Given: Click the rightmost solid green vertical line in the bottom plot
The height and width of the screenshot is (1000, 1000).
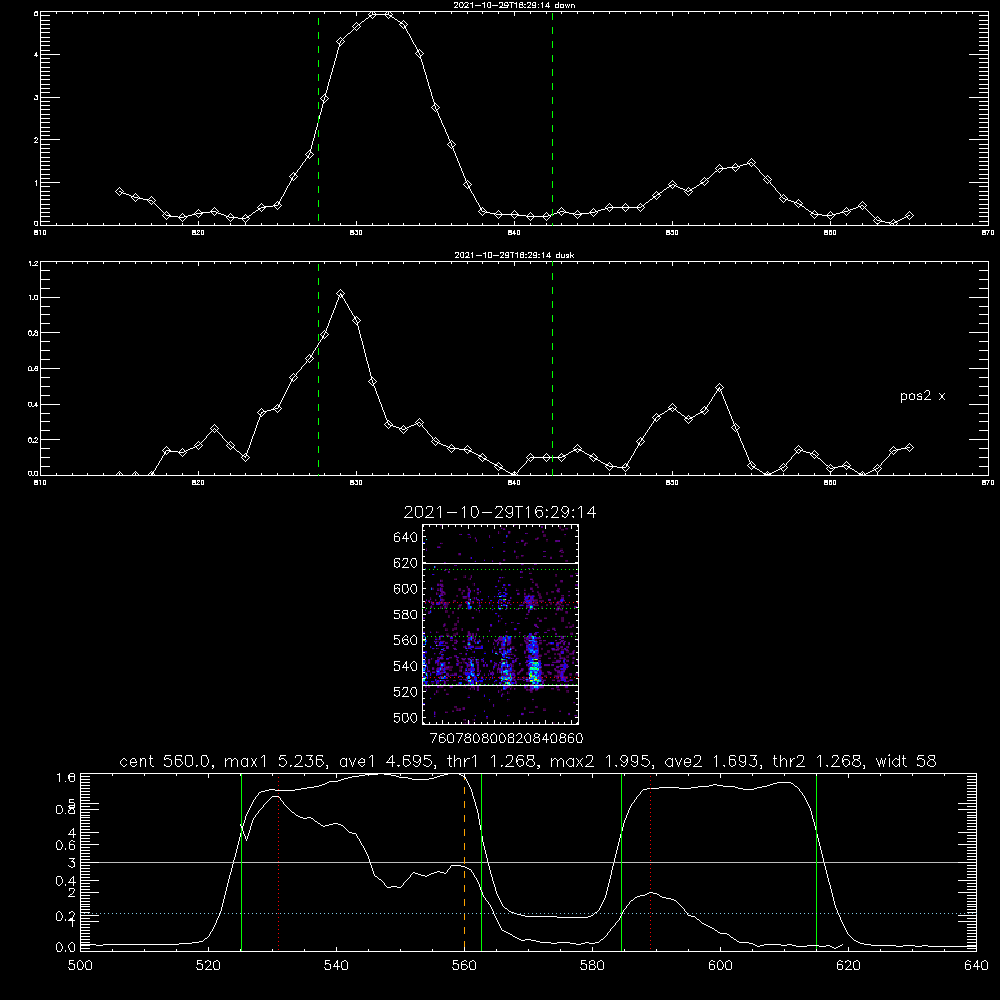Looking at the screenshot, I should point(816,862).
